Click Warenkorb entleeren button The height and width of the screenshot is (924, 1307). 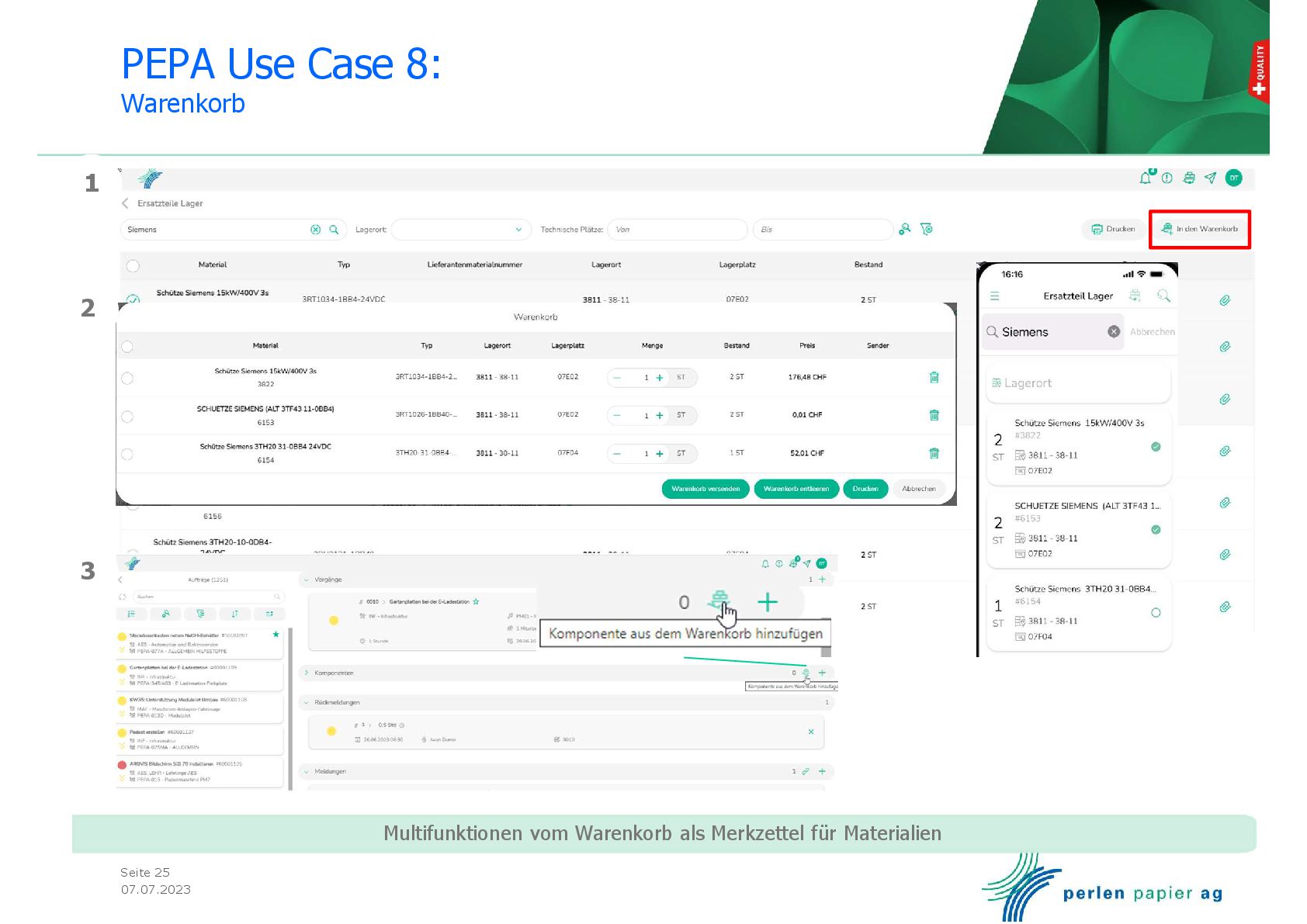click(x=796, y=489)
